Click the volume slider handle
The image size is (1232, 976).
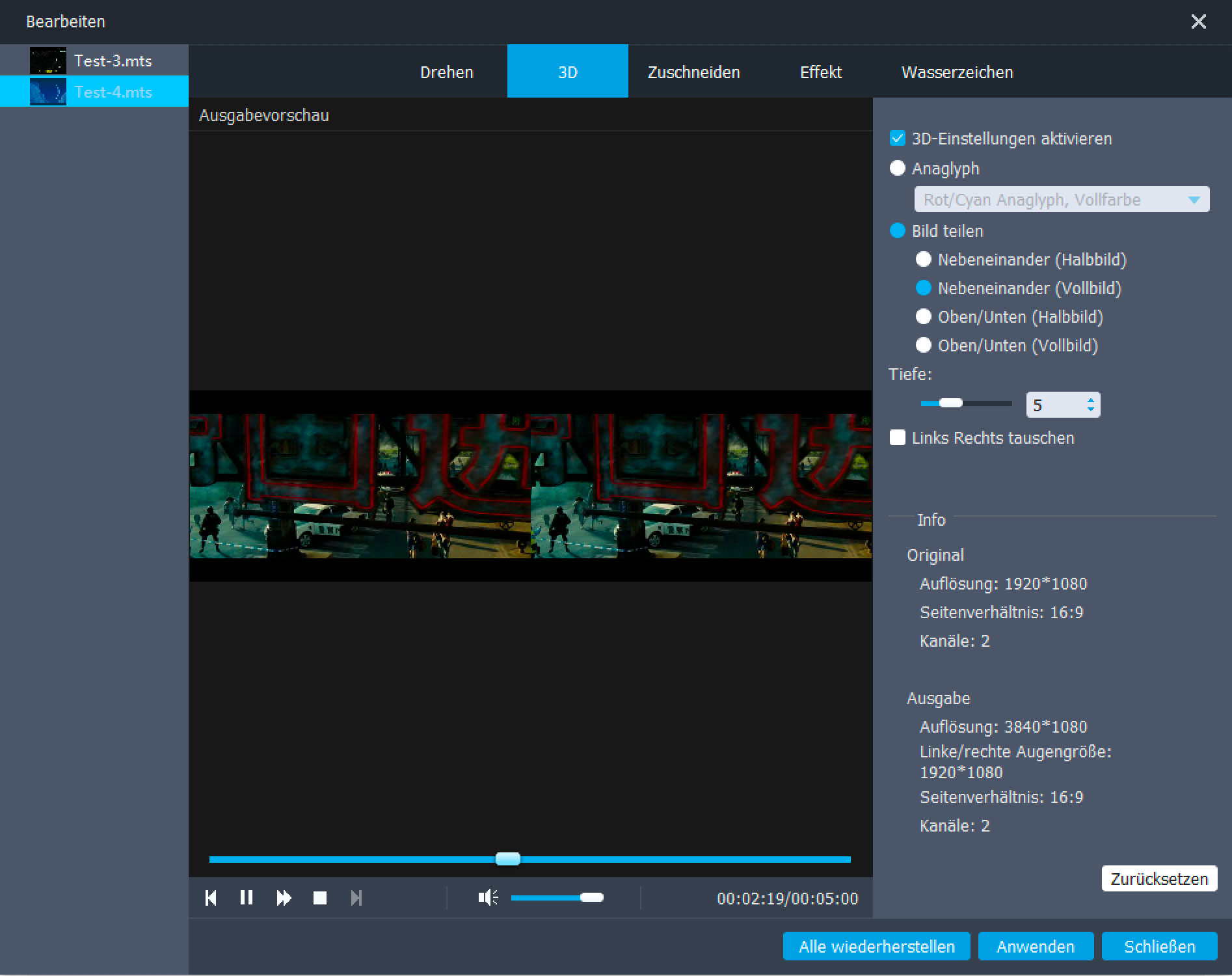(592, 898)
